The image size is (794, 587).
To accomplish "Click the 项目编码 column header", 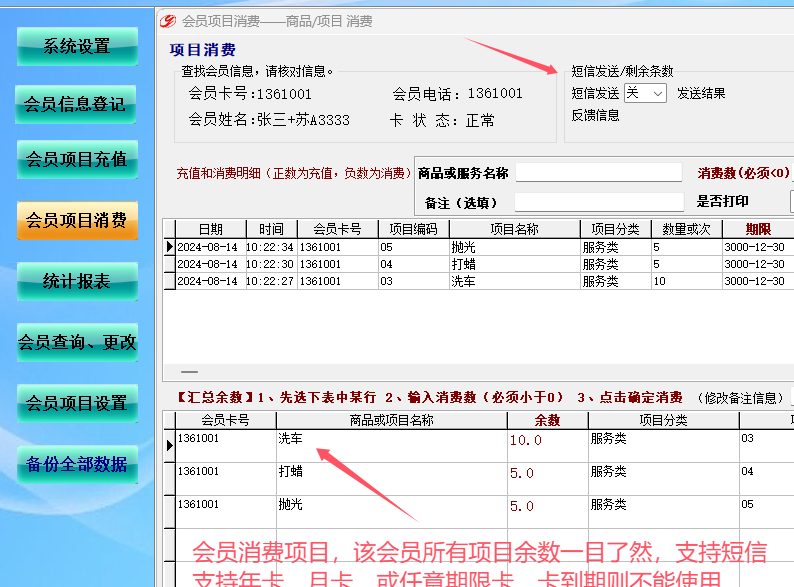I will tap(413, 229).
